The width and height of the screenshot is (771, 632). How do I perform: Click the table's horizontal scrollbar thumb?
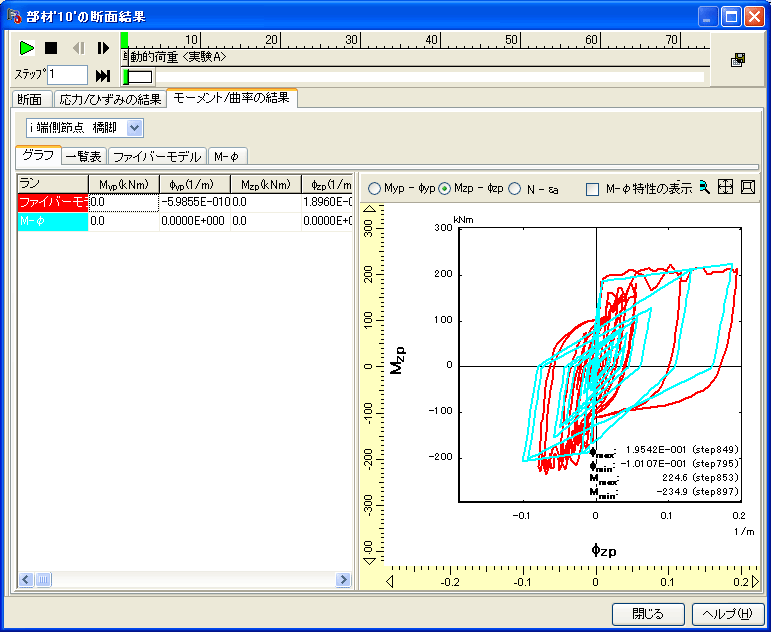click(43, 580)
